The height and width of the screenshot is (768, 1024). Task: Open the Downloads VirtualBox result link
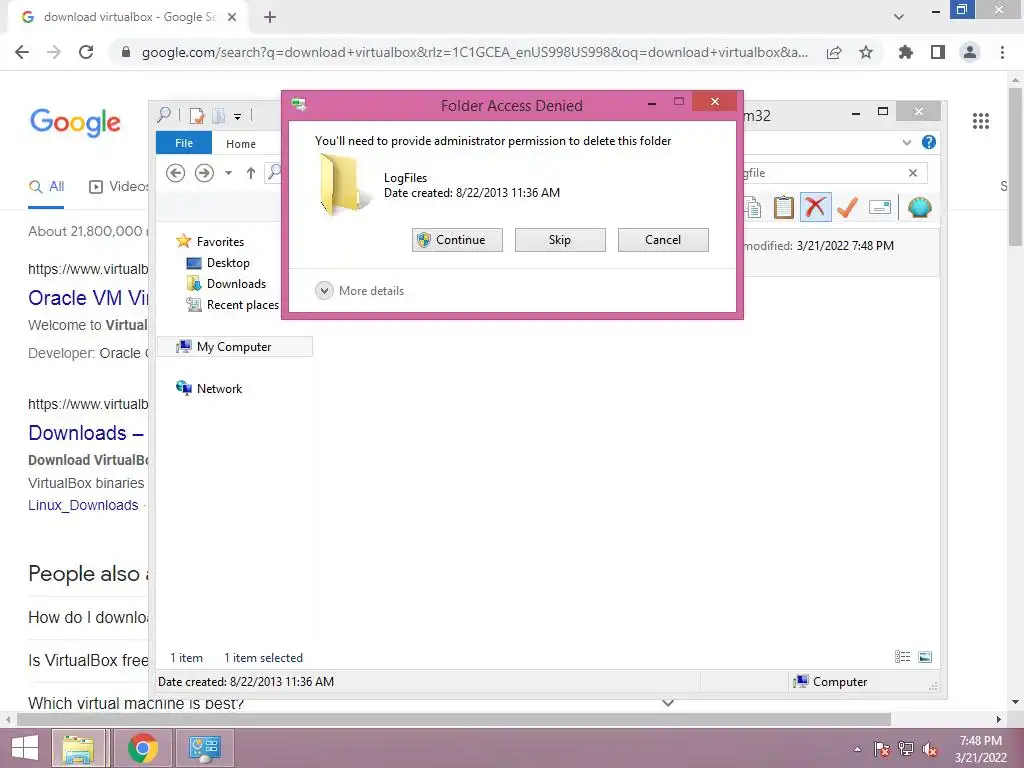coord(86,433)
